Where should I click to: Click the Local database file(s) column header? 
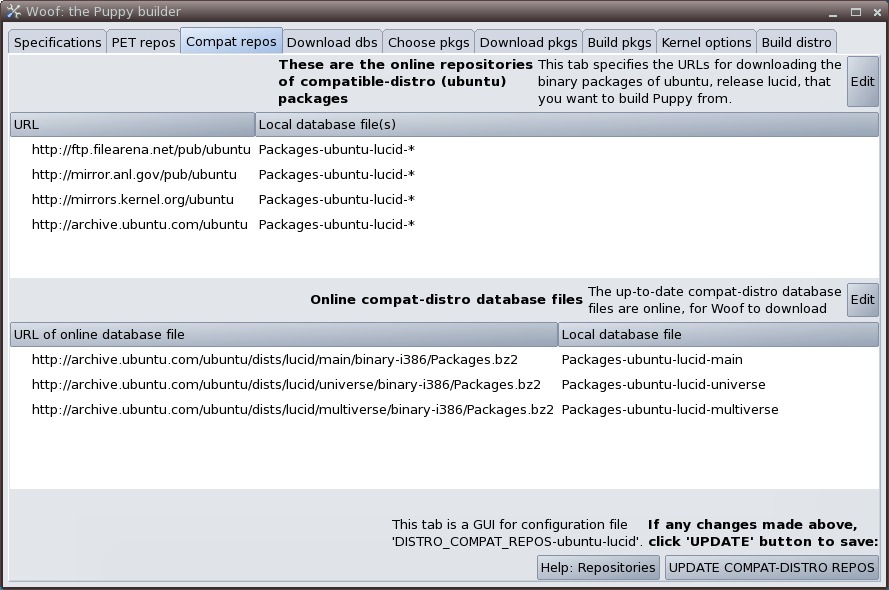567,124
